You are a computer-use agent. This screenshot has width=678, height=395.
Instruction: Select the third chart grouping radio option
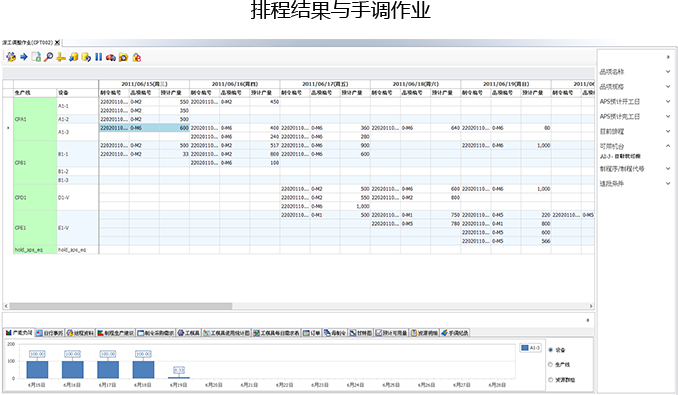(550, 380)
